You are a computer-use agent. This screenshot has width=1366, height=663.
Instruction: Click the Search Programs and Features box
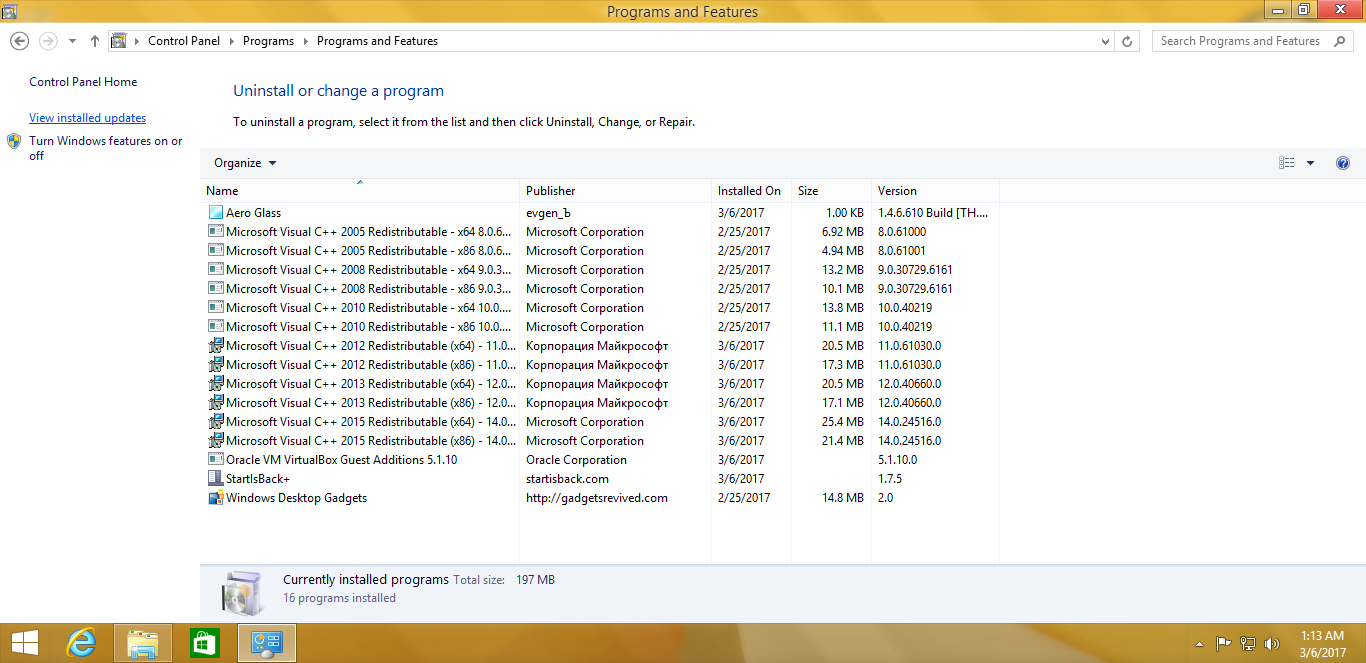(x=1252, y=41)
